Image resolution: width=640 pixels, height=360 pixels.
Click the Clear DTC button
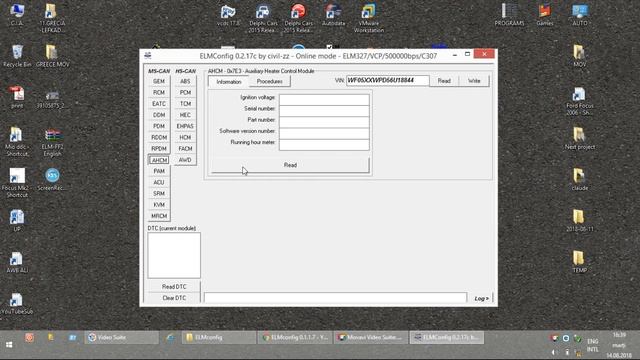tap(174, 298)
